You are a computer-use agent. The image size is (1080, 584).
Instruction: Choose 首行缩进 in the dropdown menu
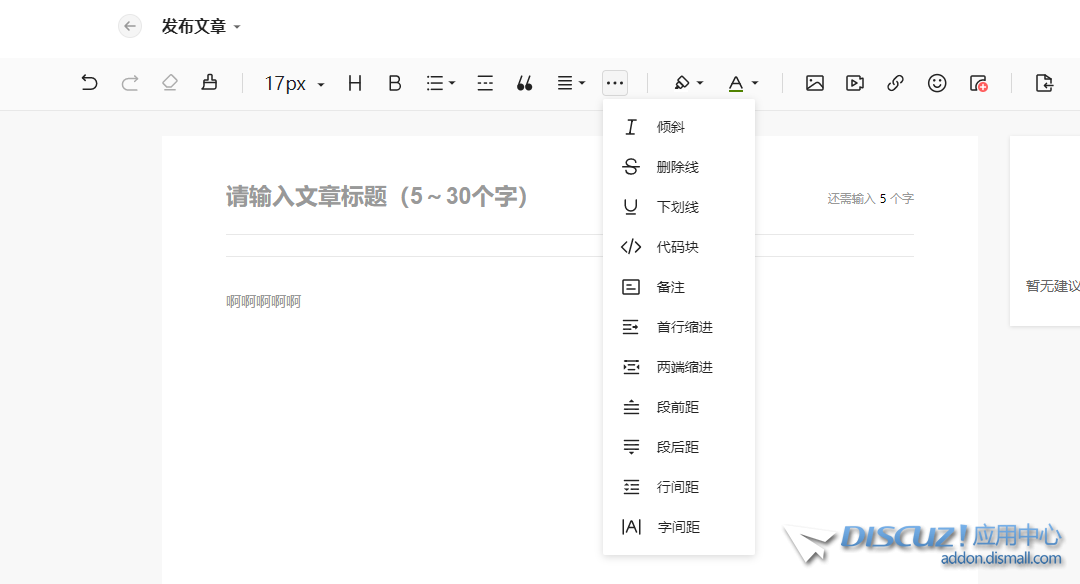tap(684, 327)
